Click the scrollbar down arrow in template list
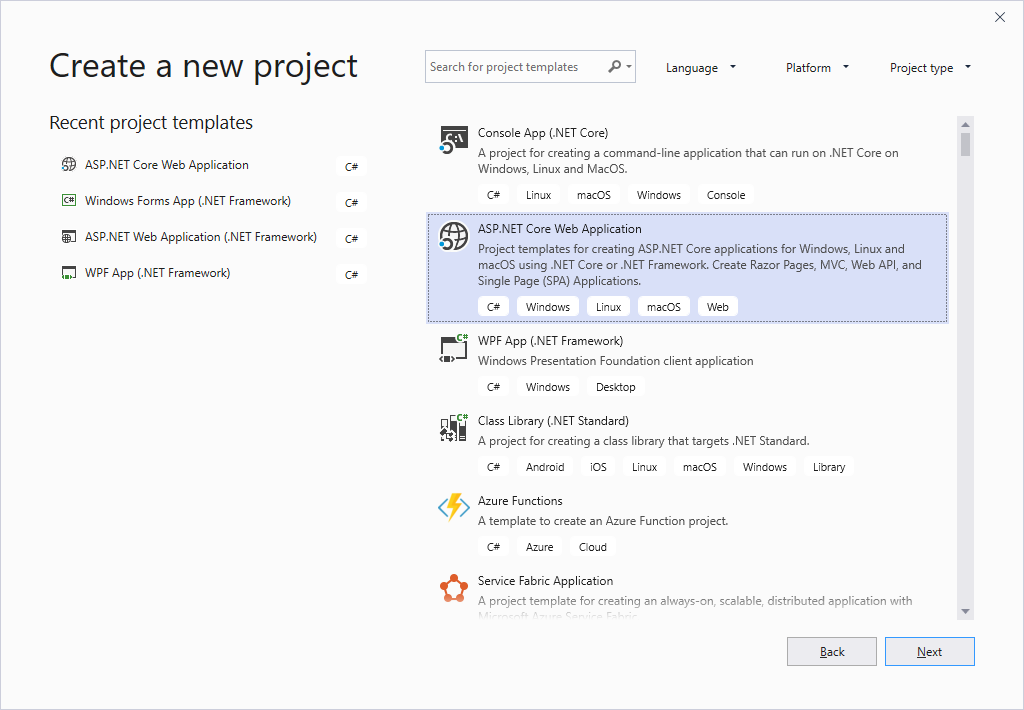This screenshot has width=1024, height=710. (x=965, y=611)
